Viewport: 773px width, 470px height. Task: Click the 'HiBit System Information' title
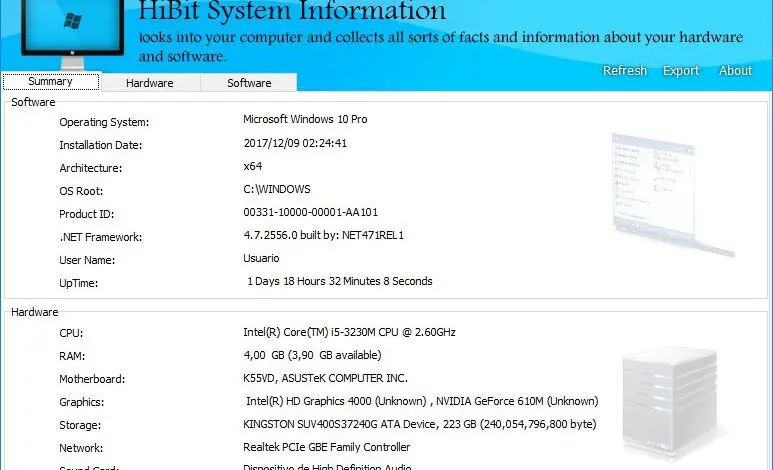click(x=292, y=11)
